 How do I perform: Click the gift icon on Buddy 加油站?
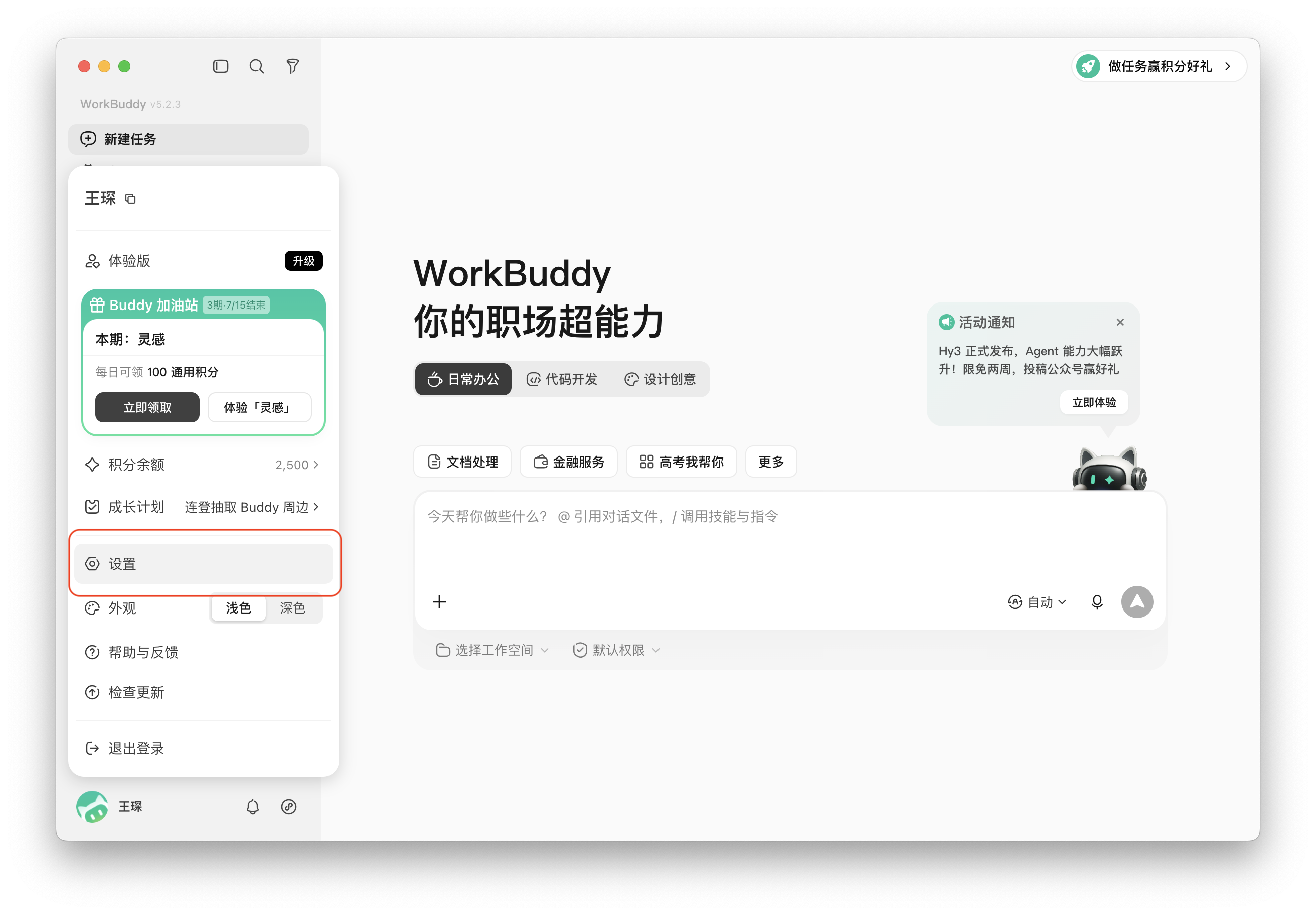tap(97, 305)
